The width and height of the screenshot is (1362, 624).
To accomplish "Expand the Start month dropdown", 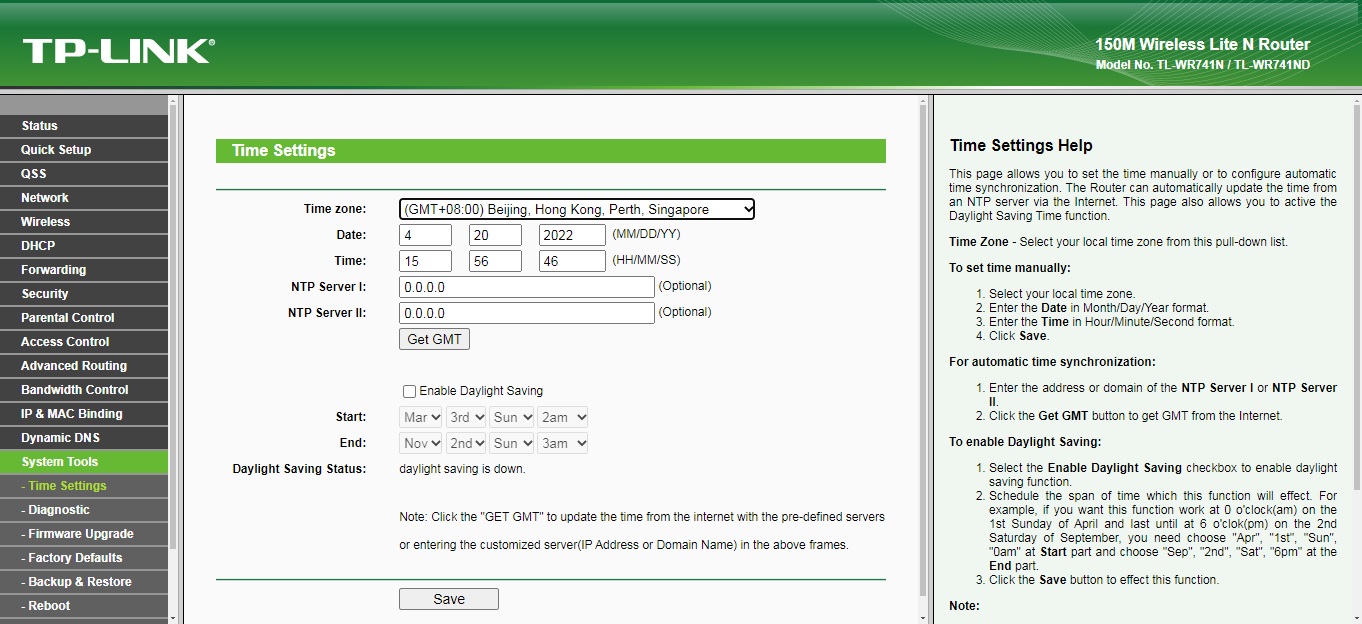I will click(421, 417).
